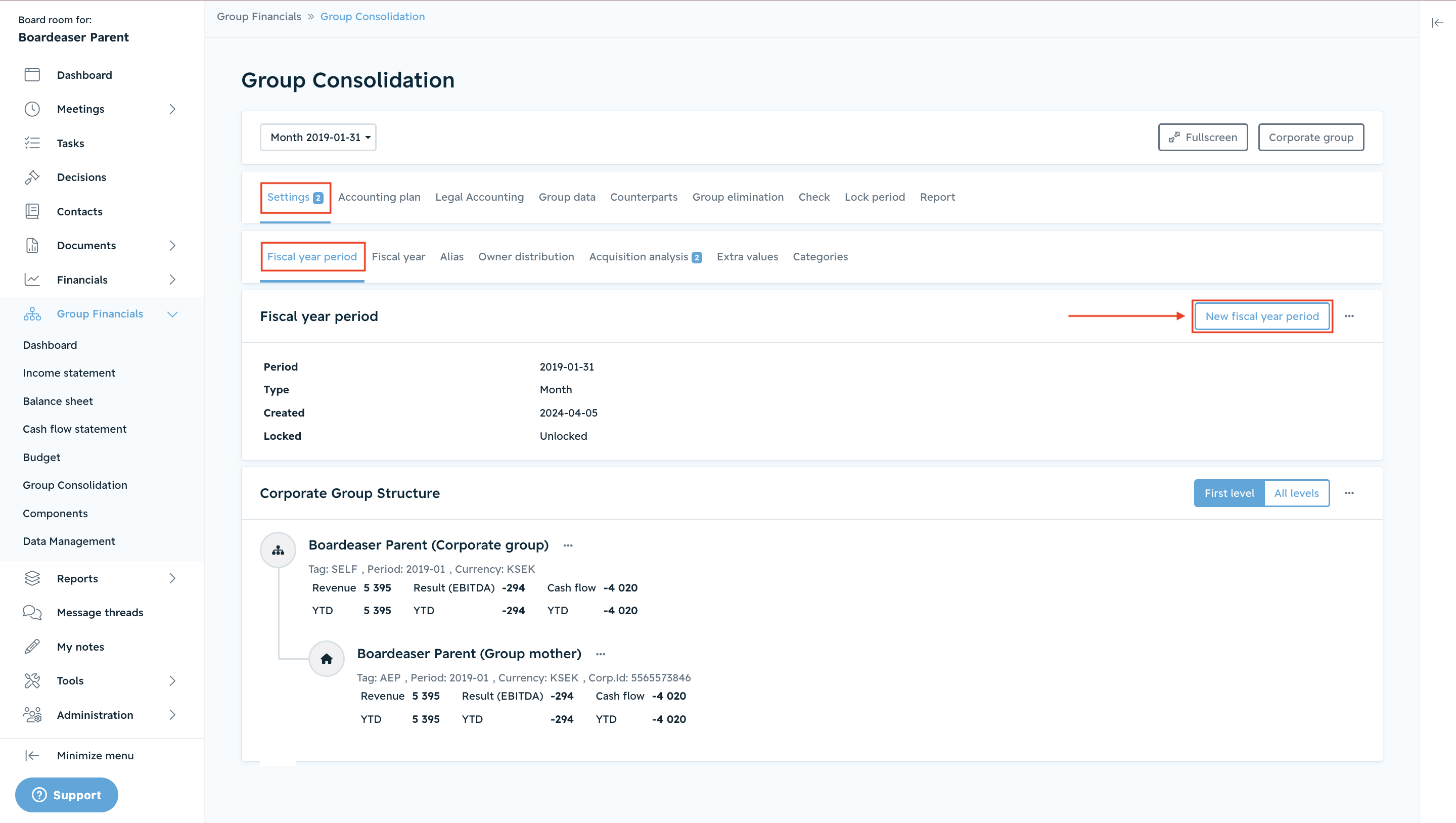The width and height of the screenshot is (1456, 823).
Task: Select the Alias sub-tab
Action: point(451,257)
